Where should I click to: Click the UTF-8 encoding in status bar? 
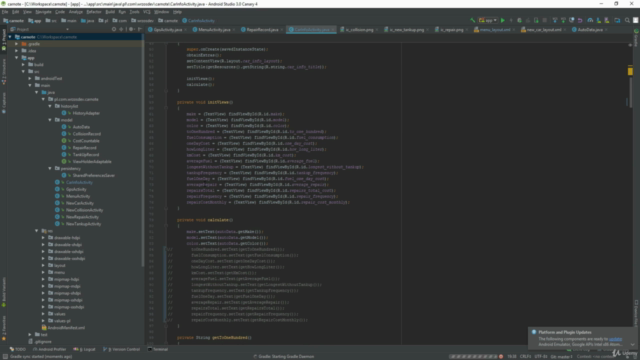click(x=541, y=357)
